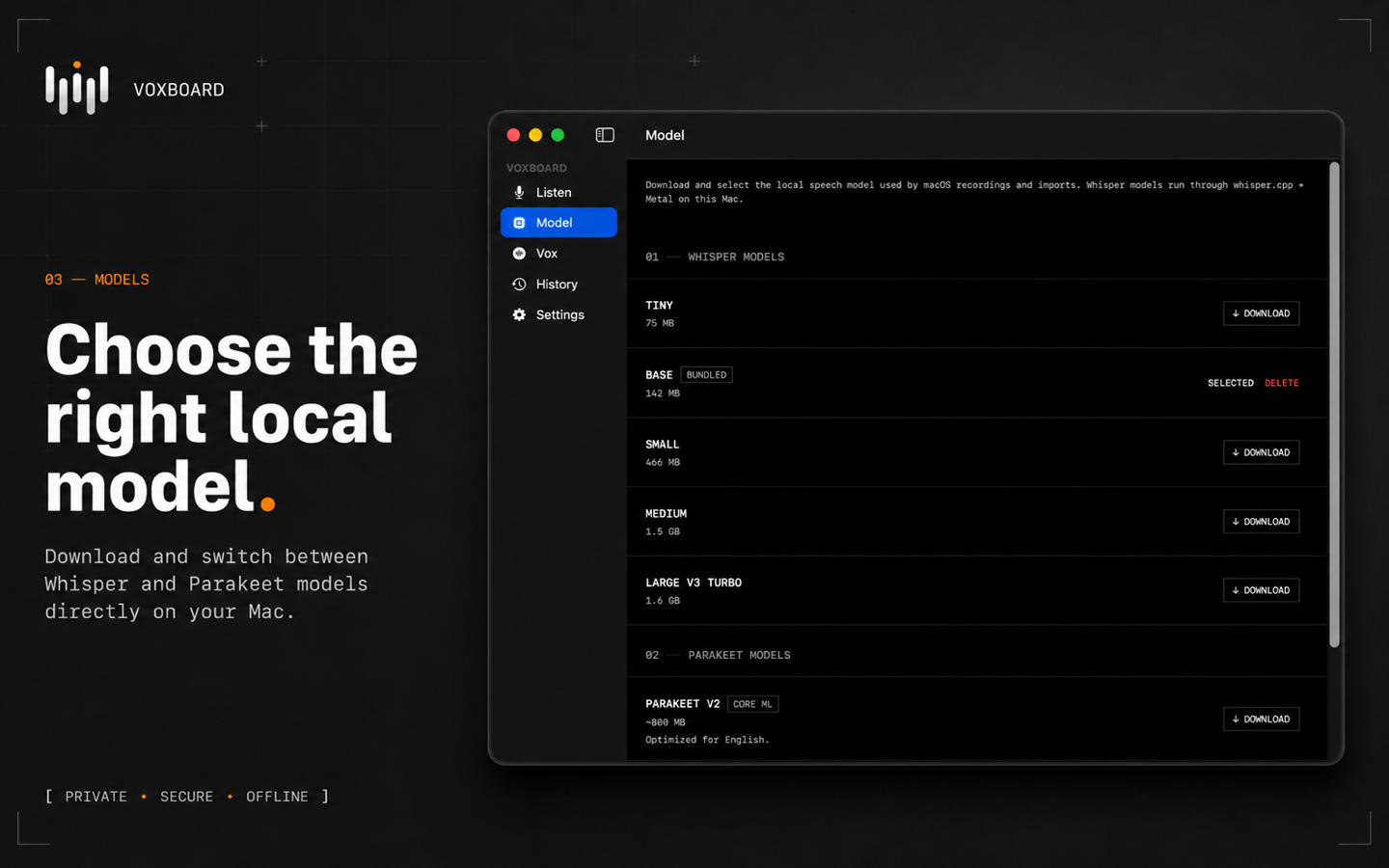Image resolution: width=1389 pixels, height=868 pixels.
Task: Click the 03 — Models label
Action: click(x=96, y=280)
